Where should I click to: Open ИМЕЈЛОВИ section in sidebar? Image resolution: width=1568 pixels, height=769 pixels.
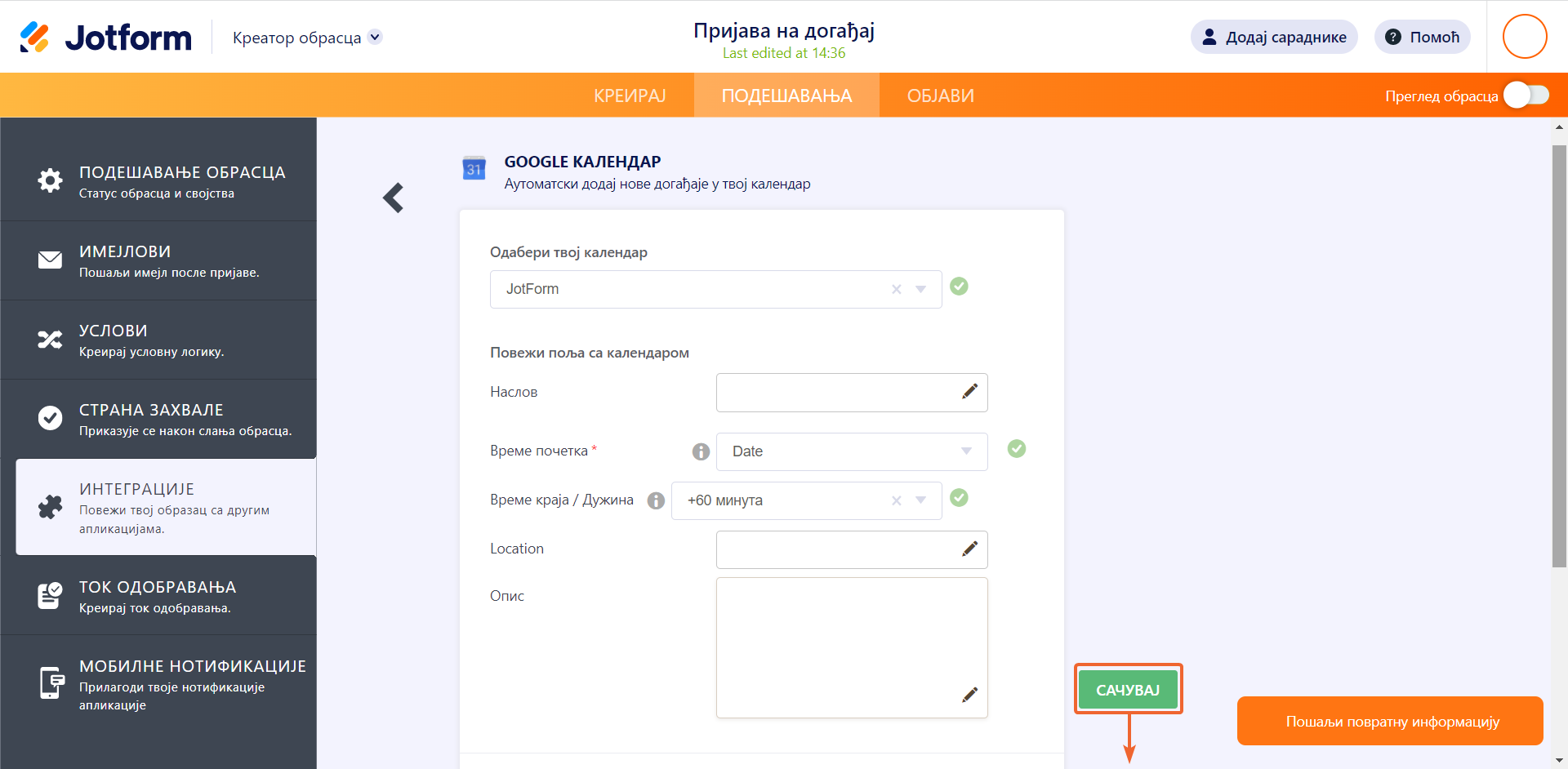[x=158, y=260]
